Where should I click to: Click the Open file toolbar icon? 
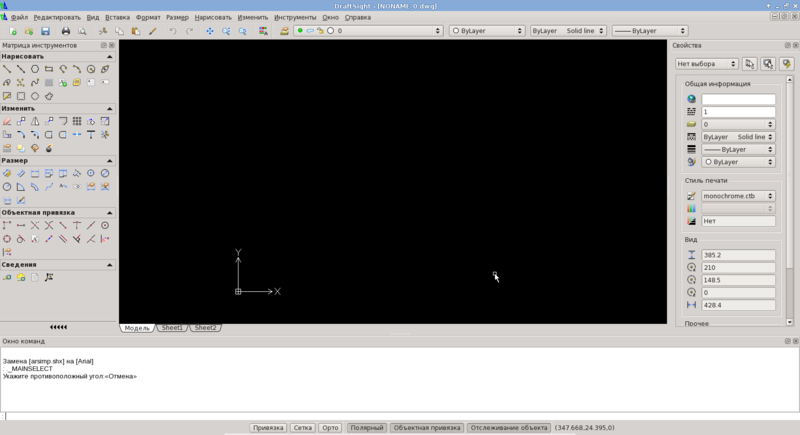(x=29, y=31)
